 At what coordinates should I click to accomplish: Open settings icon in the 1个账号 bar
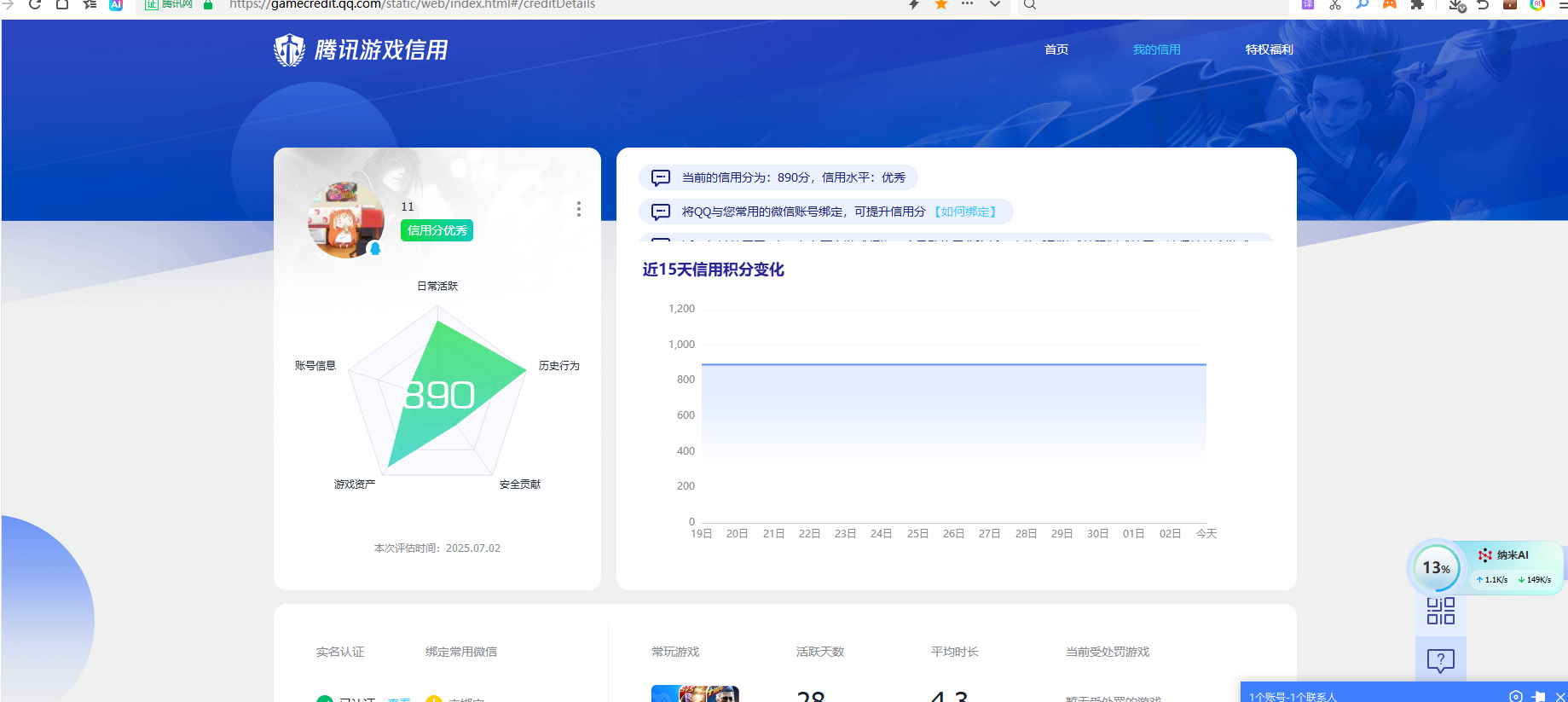1515,696
